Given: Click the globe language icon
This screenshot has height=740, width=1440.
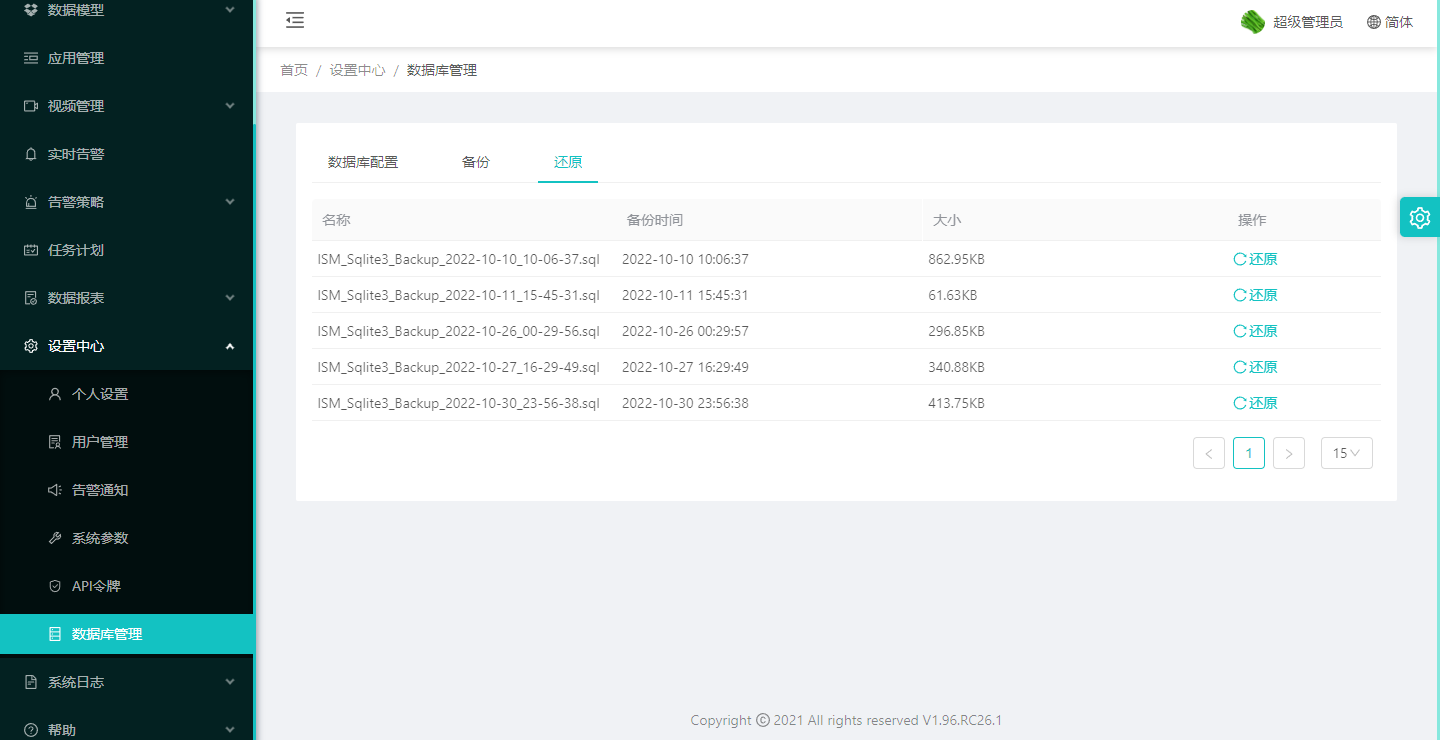Looking at the screenshot, I should click(1374, 22).
